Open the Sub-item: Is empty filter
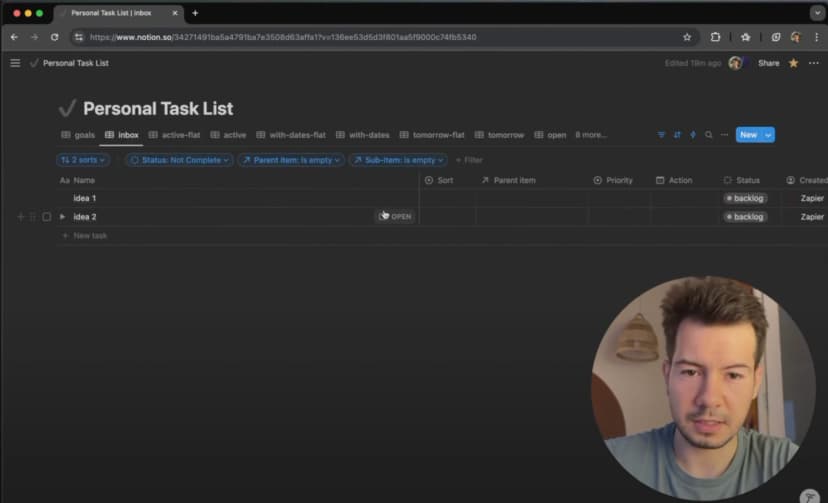Screen dimensions: 828x503 (399, 160)
